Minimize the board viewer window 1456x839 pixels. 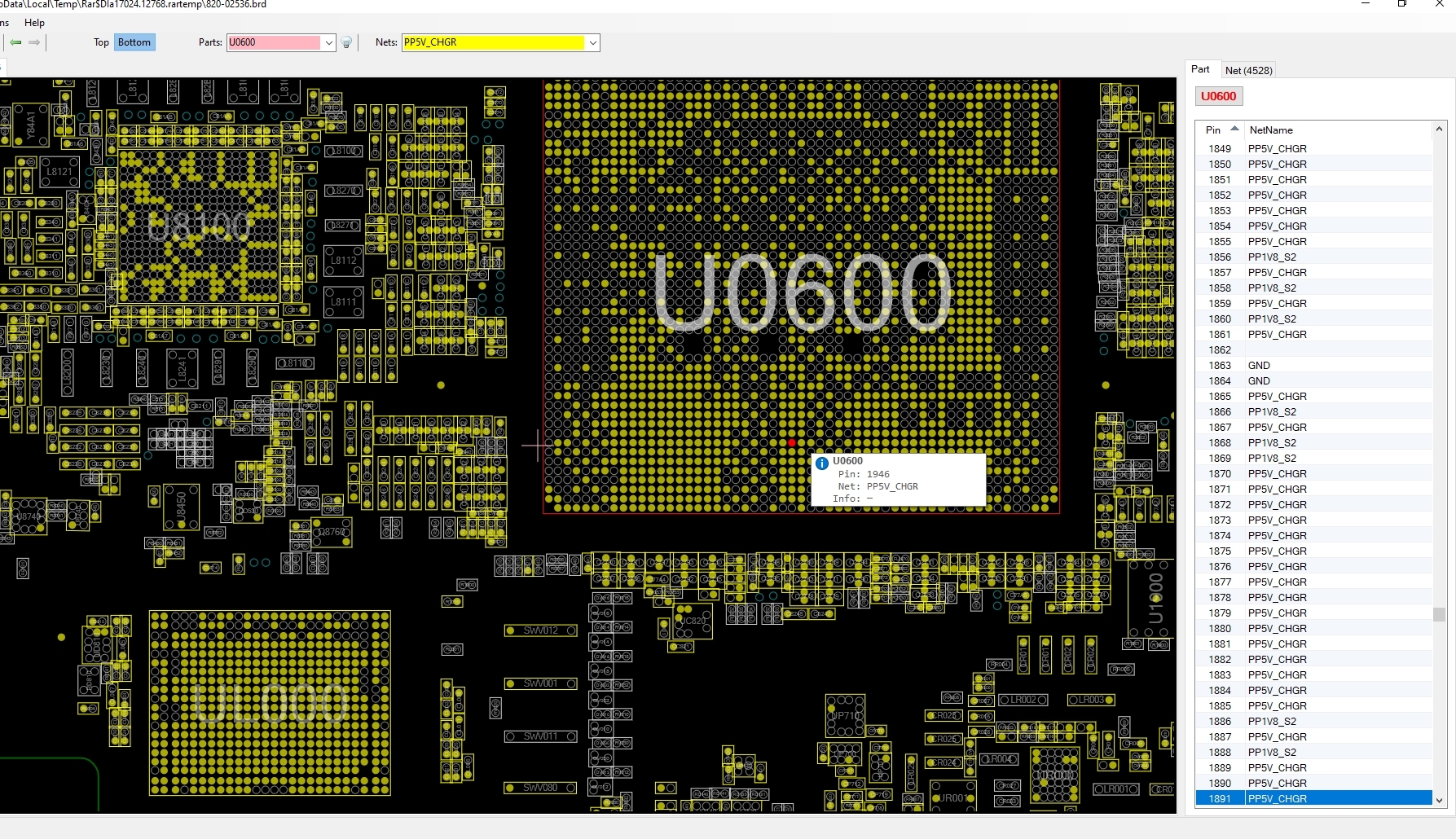[x=1366, y=4]
